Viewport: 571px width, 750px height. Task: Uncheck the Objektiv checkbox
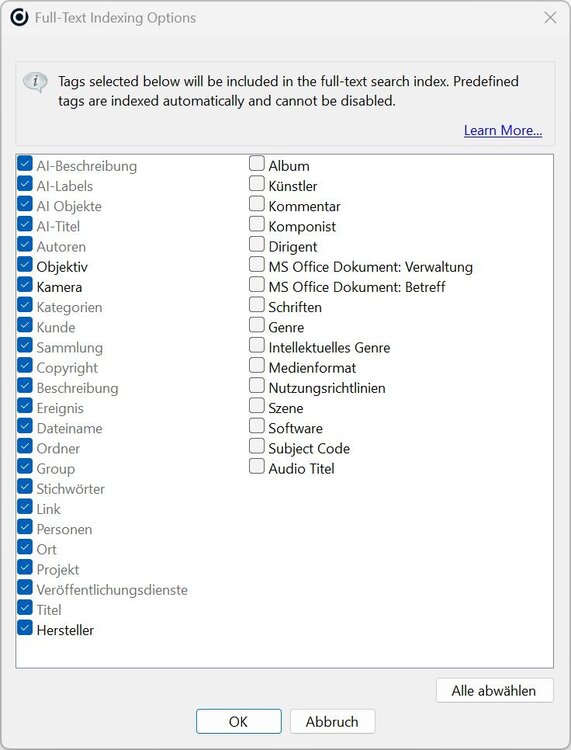click(x=25, y=265)
